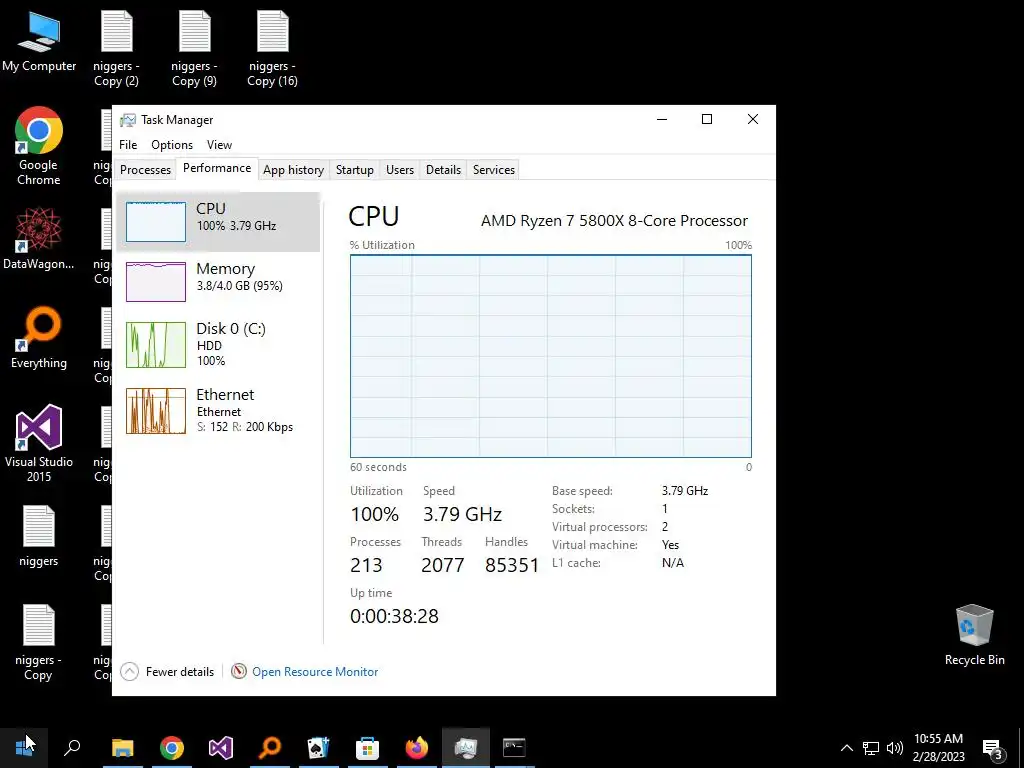The width and height of the screenshot is (1024, 768).
Task: Close the Task Manager window
Action: [x=752, y=120]
